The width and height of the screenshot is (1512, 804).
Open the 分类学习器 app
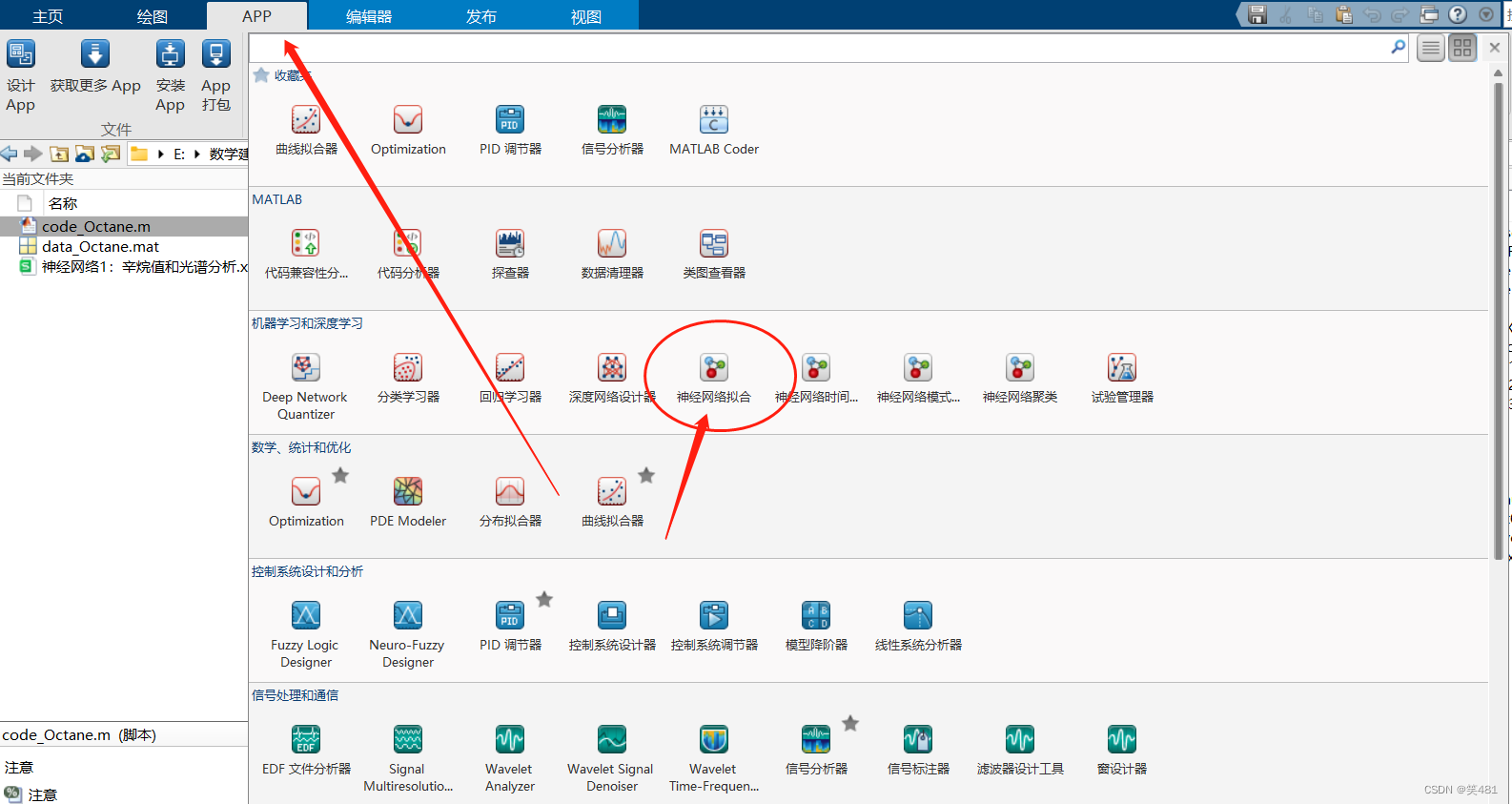[408, 379]
